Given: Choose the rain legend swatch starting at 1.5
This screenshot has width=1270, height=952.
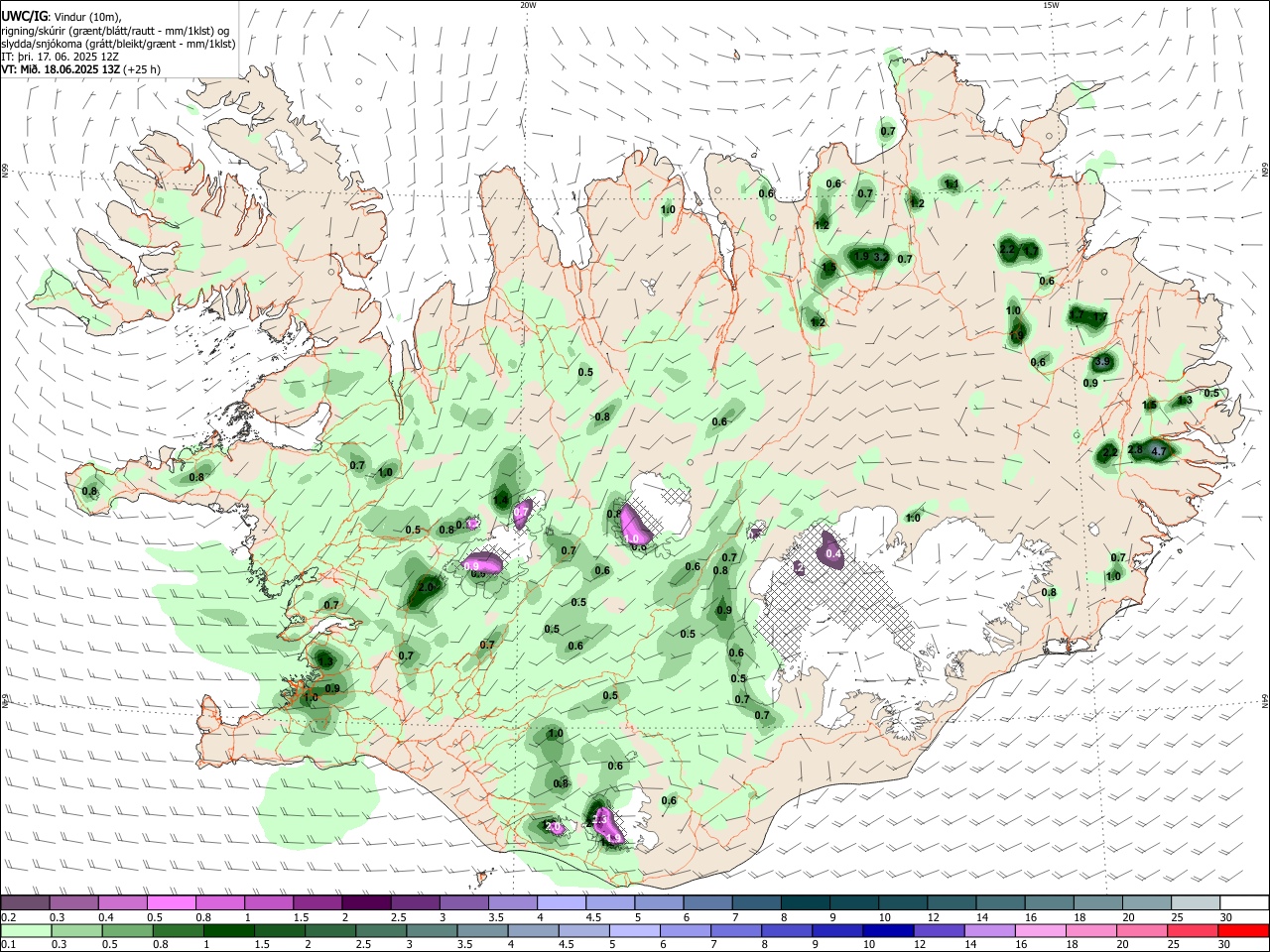Looking at the screenshot, I should (280, 930).
